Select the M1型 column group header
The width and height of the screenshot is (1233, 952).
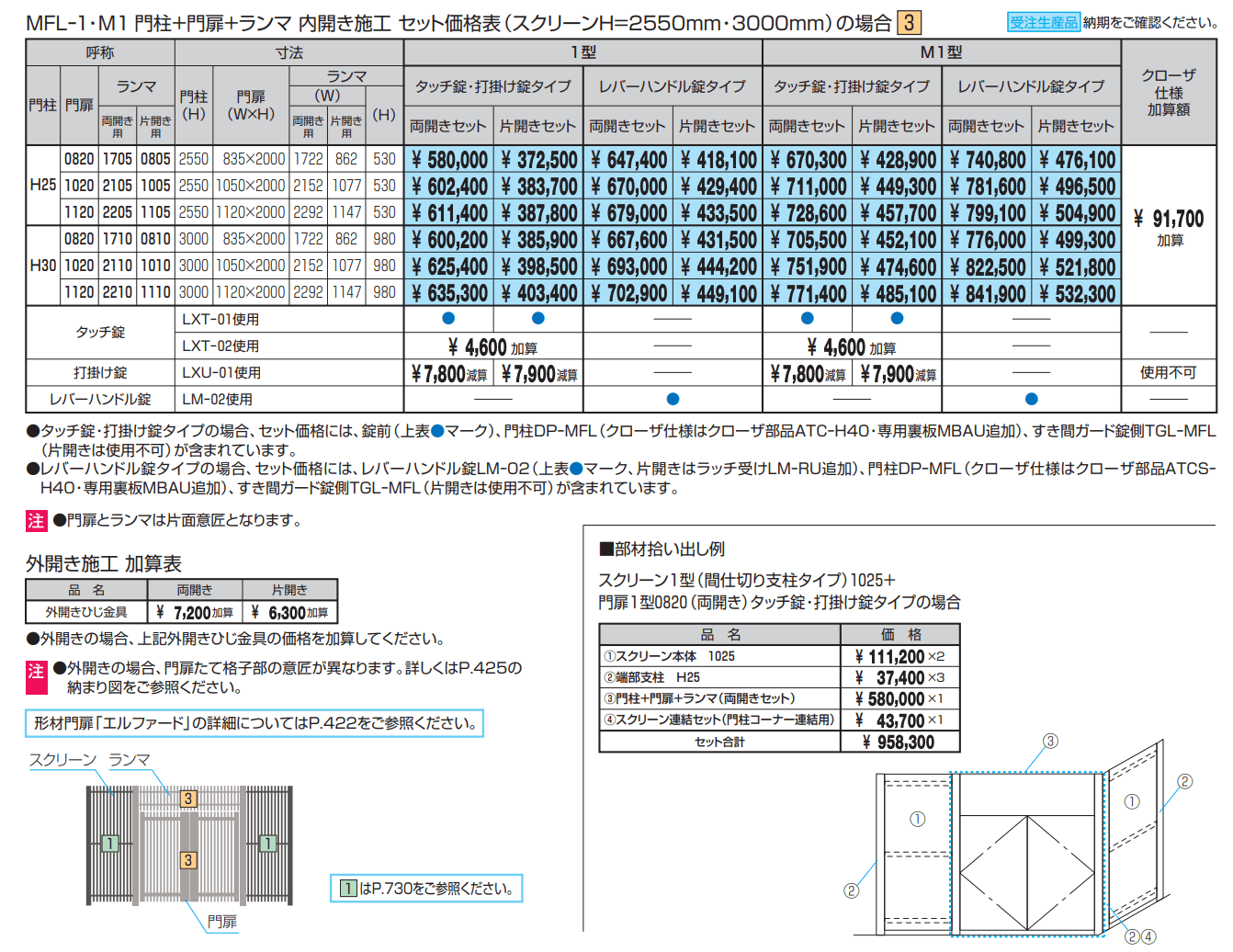tap(941, 52)
